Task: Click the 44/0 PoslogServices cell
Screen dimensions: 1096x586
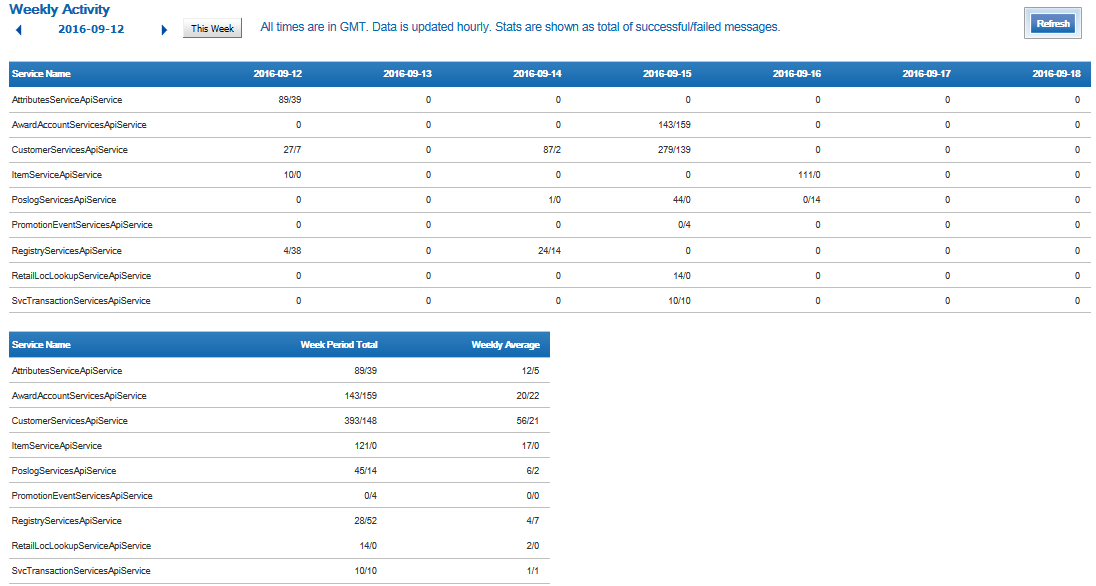Action: [x=682, y=200]
